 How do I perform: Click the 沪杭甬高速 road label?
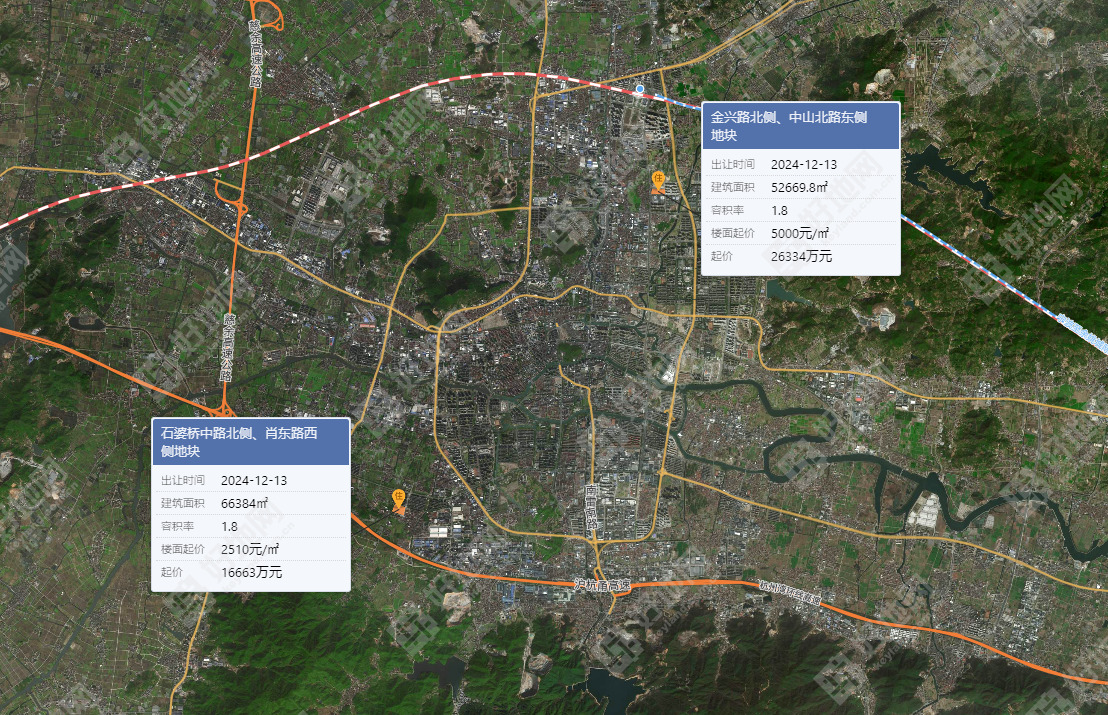coord(601,585)
